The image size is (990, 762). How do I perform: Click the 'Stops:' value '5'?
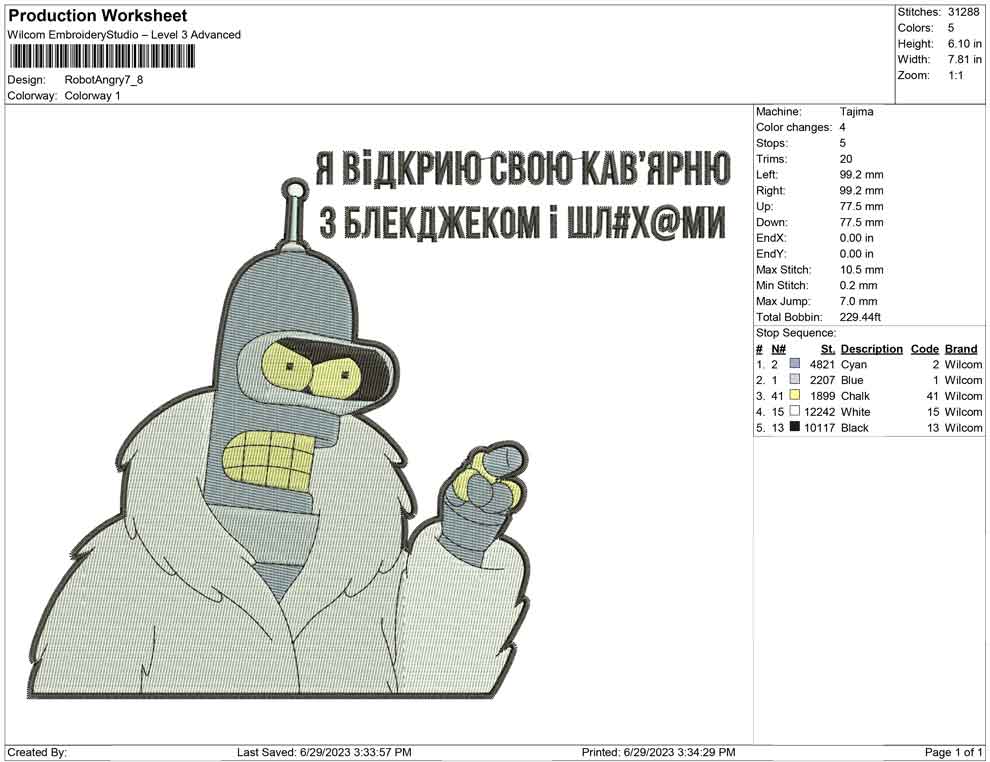click(x=842, y=143)
